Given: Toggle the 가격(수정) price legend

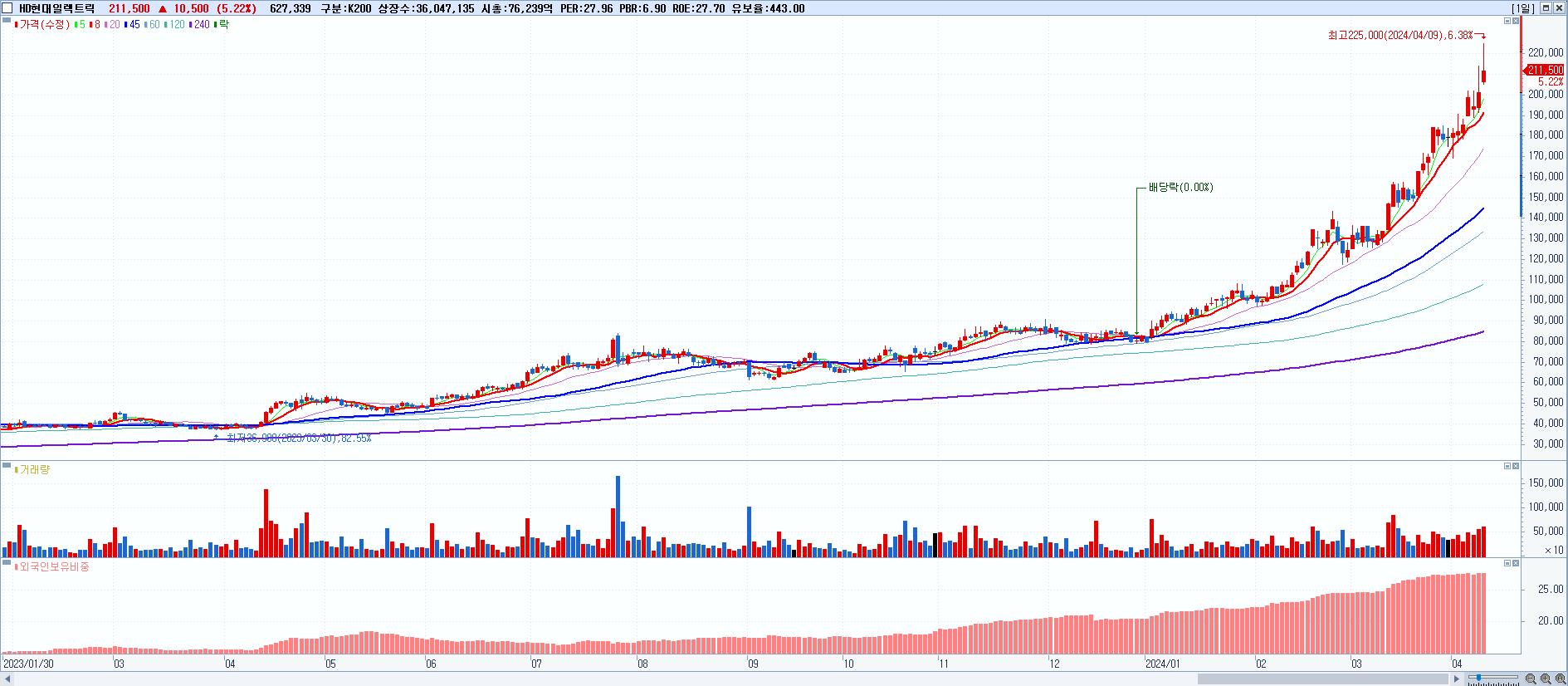Looking at the screenshot, I should click(x=42, y=25).
